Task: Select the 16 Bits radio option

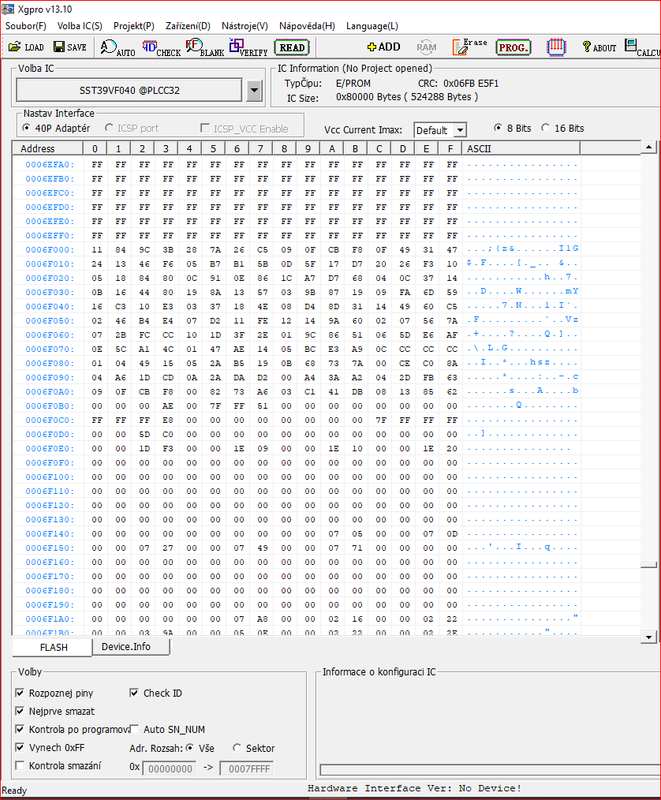Action: coord(545,128)
